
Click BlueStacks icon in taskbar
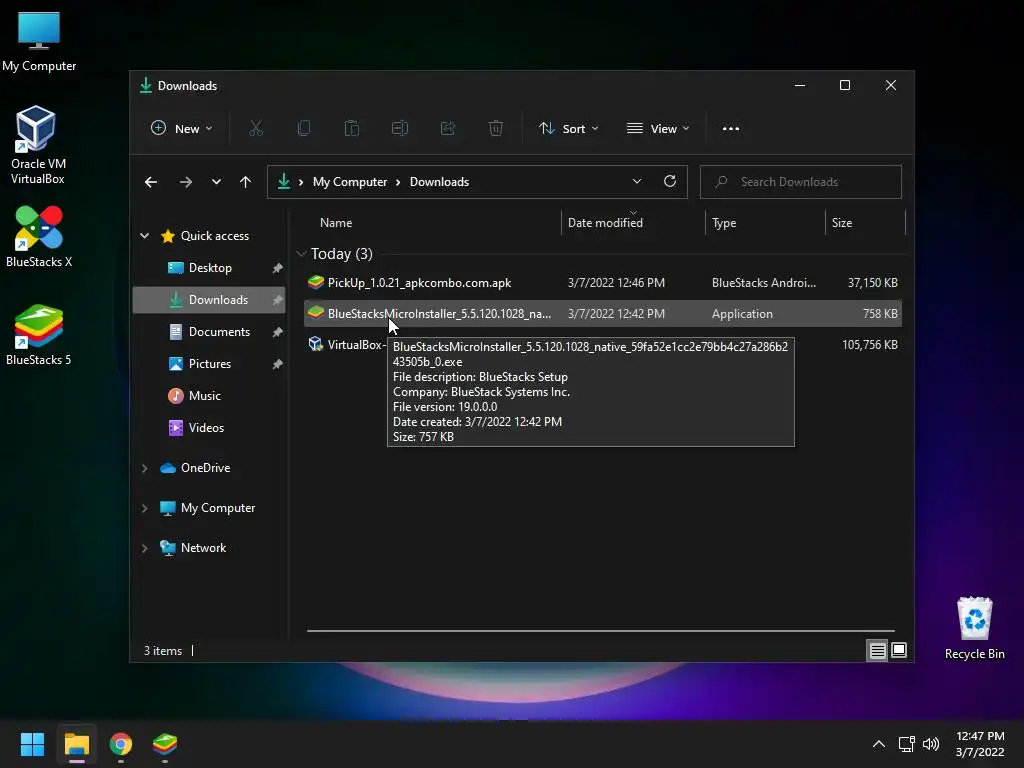click(165, 744)
